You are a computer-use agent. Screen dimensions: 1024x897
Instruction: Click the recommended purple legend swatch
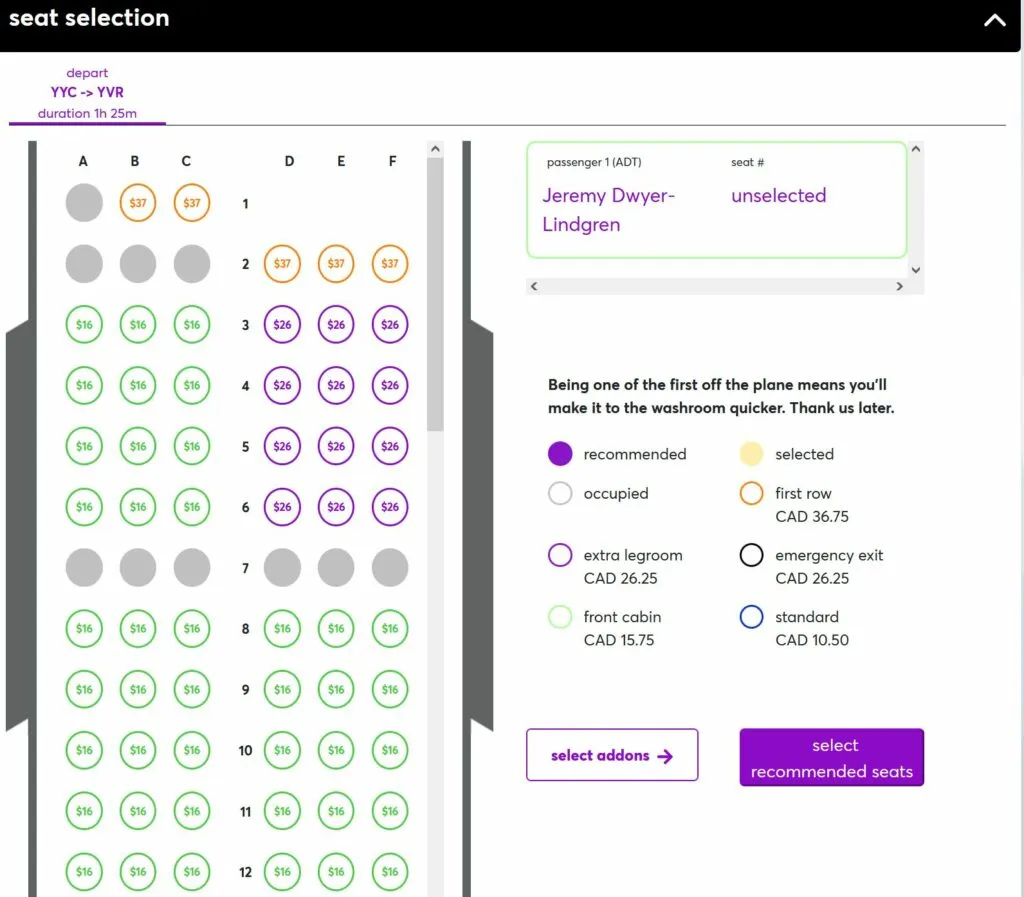pyautogui.click(x=560, y=454)
